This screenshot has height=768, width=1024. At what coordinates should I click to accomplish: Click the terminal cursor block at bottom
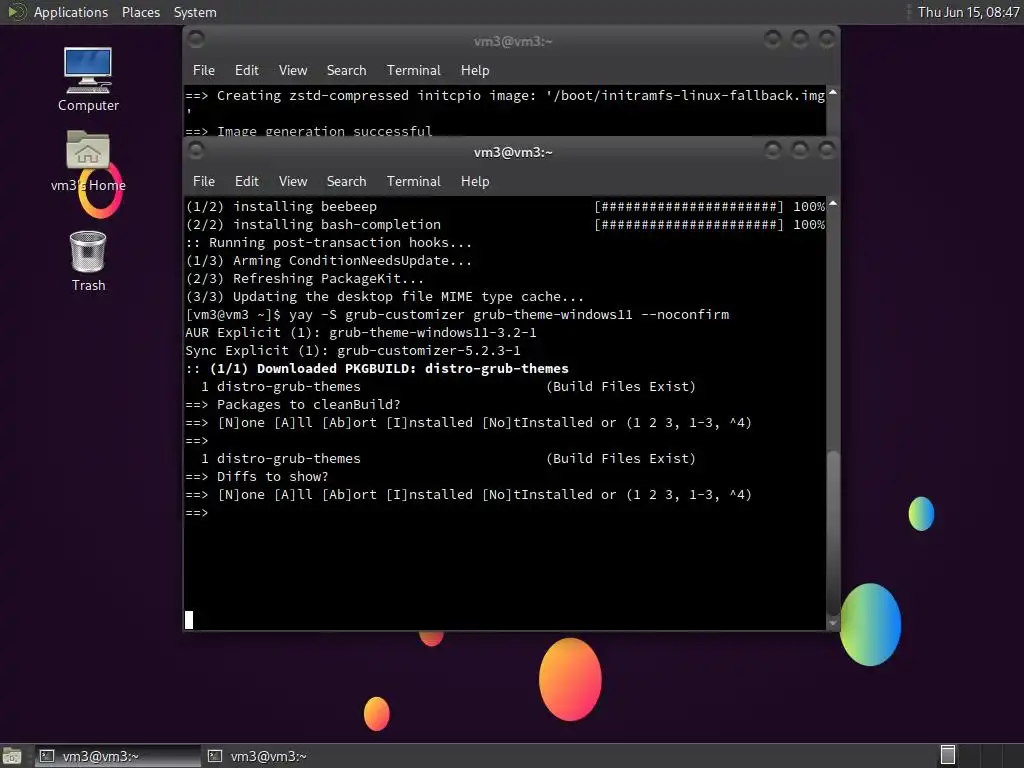189,620
